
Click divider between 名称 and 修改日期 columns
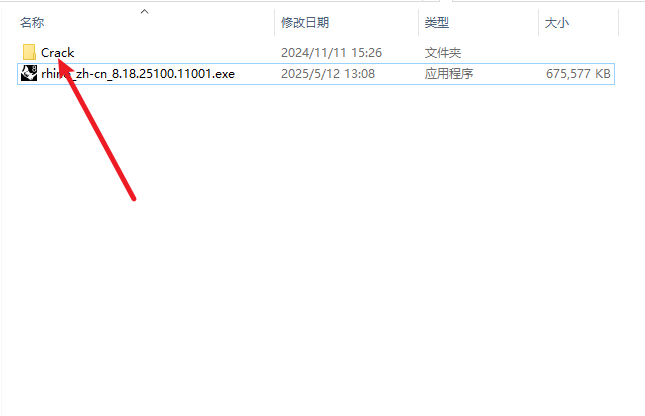(x=274, y=23)
